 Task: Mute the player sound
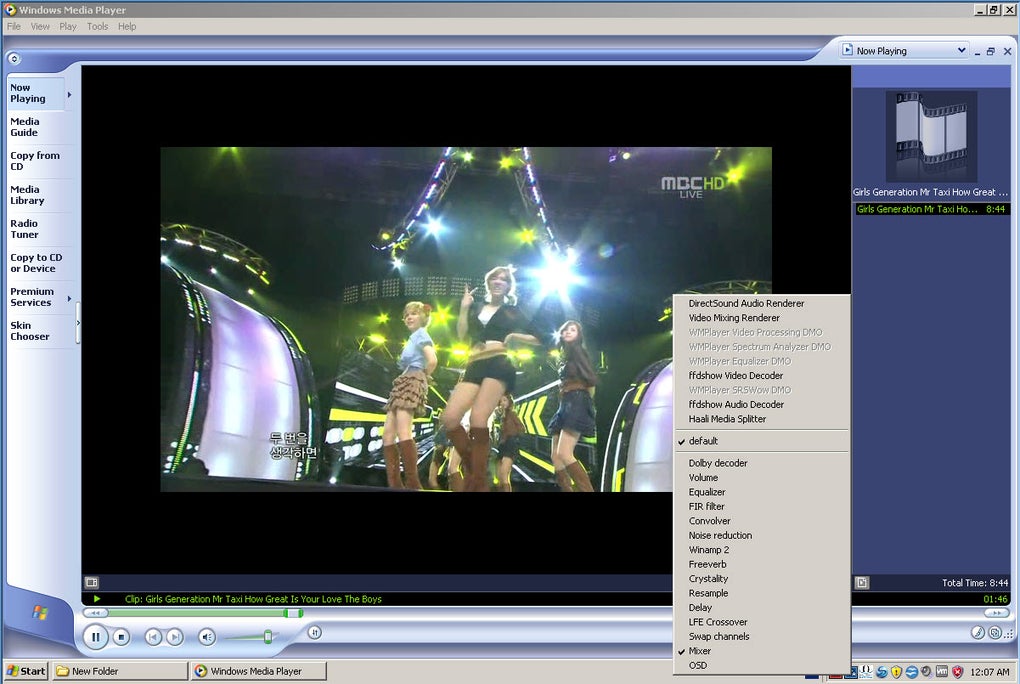click(x=207, y=637)
